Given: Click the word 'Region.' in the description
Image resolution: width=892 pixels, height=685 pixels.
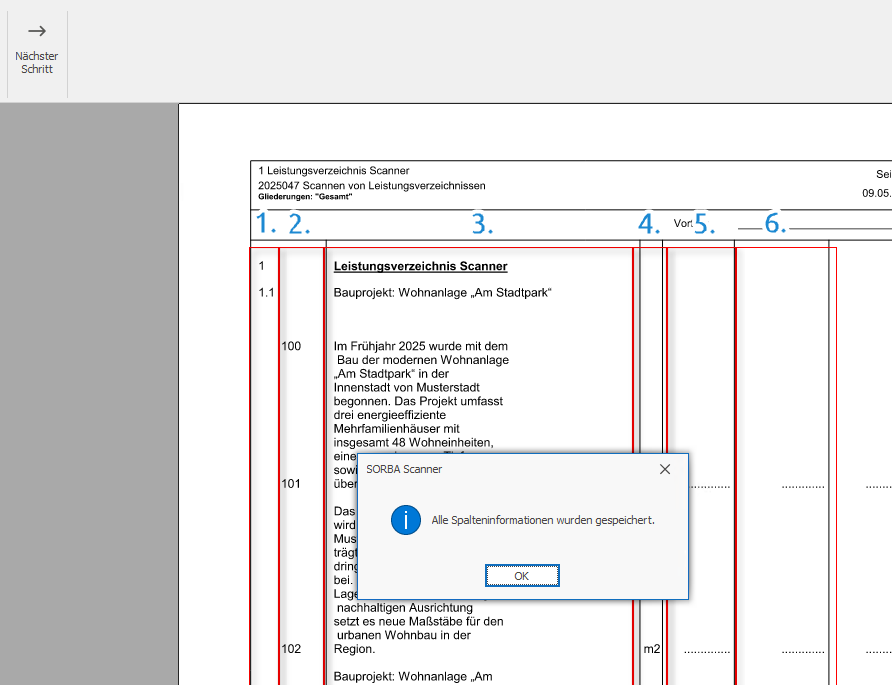Looking at the screenshot, I should pyautogui.click(x=354, y=649).
